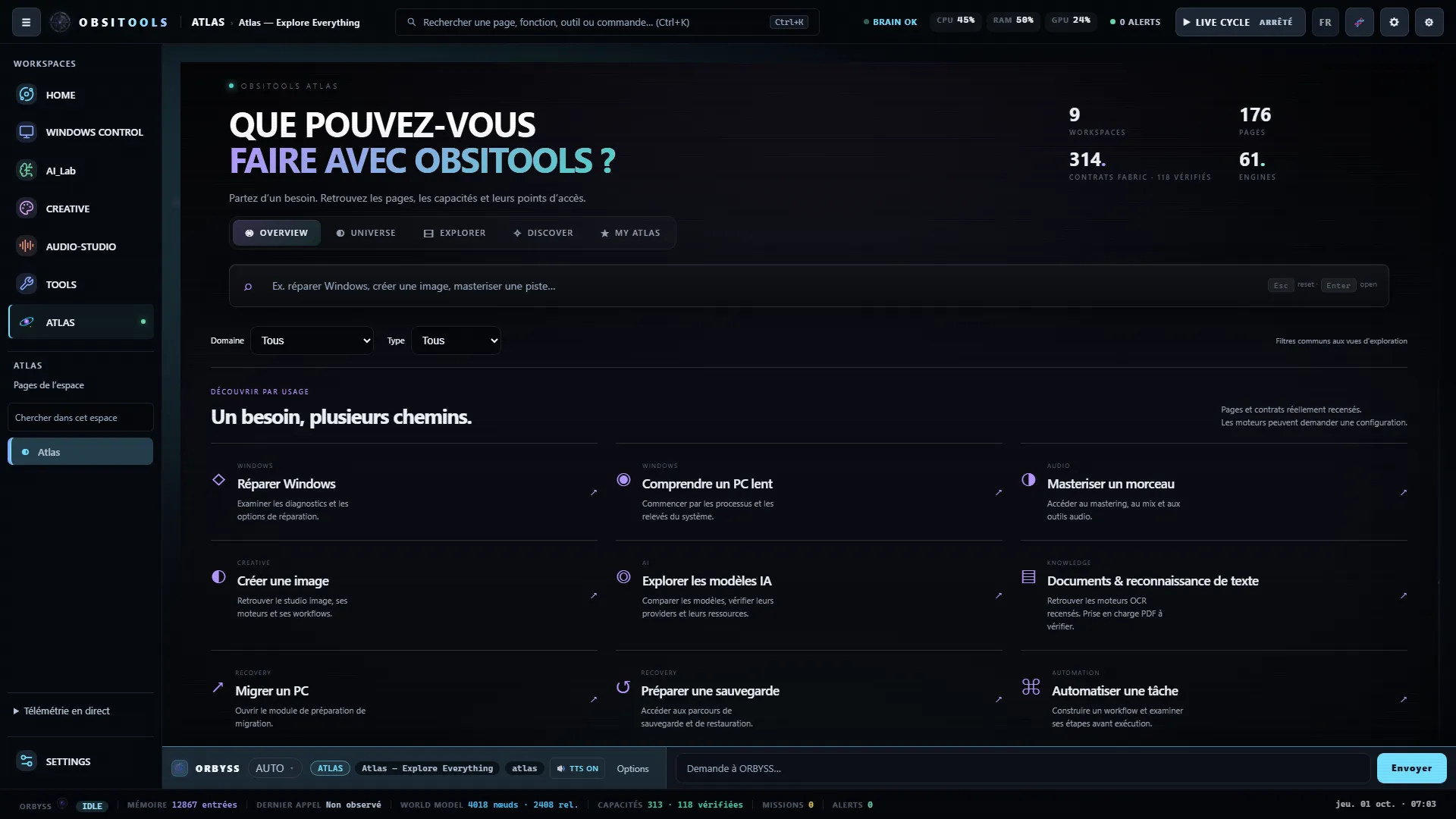
Task: Click the pin icon next to FR
Action: 1359,22
